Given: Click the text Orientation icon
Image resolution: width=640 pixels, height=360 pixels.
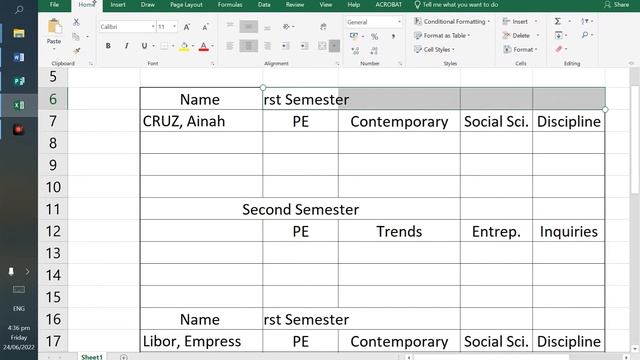Looking at the screenshot, I should 286,27.
